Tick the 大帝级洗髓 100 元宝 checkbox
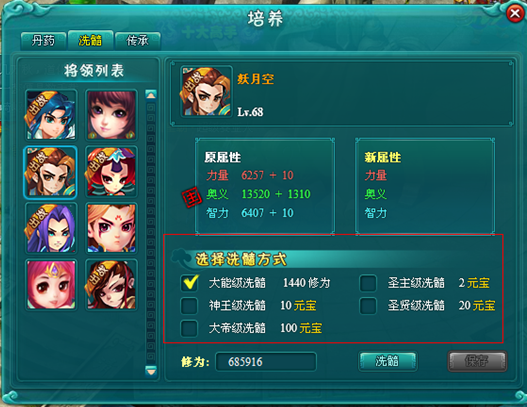 189,328
